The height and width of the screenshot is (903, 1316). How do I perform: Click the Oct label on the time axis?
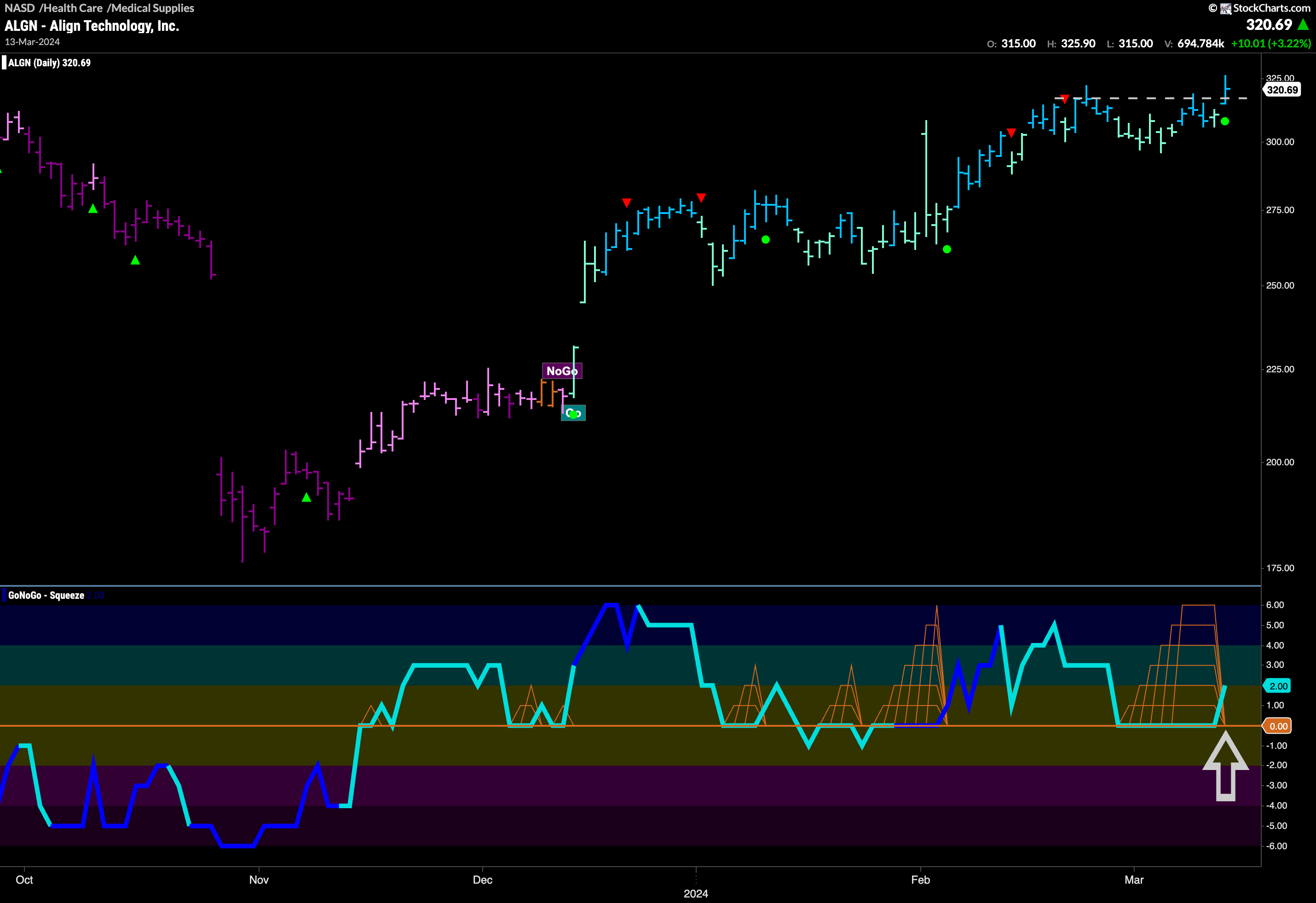pos(24,880)
